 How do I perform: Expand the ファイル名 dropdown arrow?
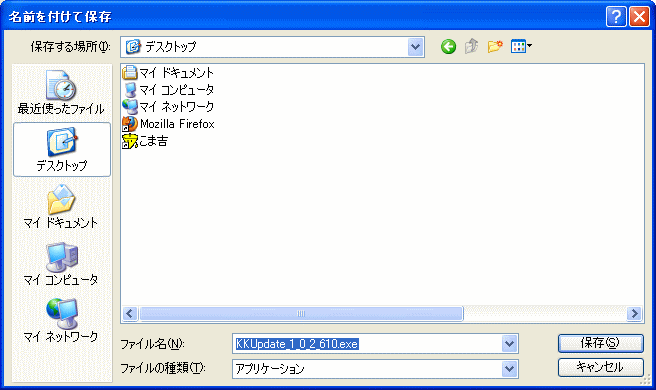pyautogui.click(x=509, y=344)
